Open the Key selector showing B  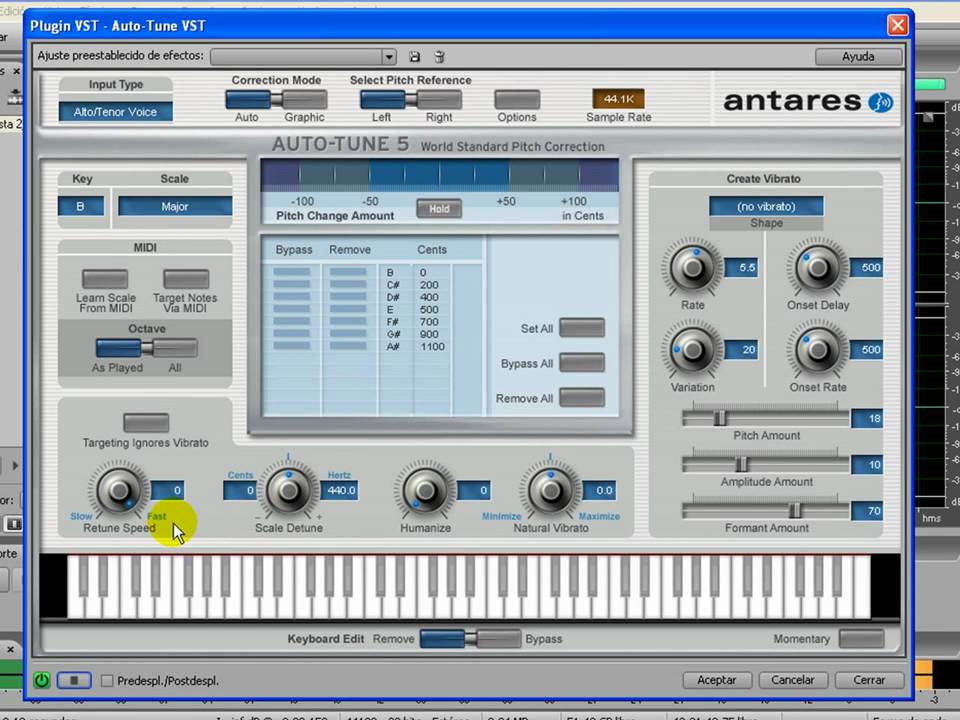tap(81, 206)
